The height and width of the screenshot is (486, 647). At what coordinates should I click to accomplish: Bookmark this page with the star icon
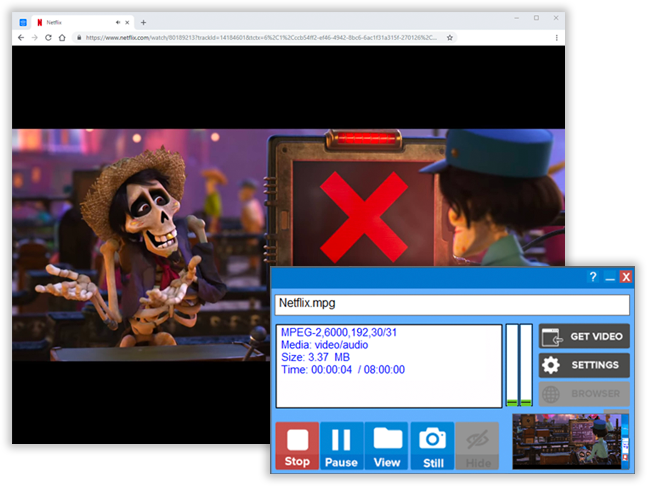450,38
